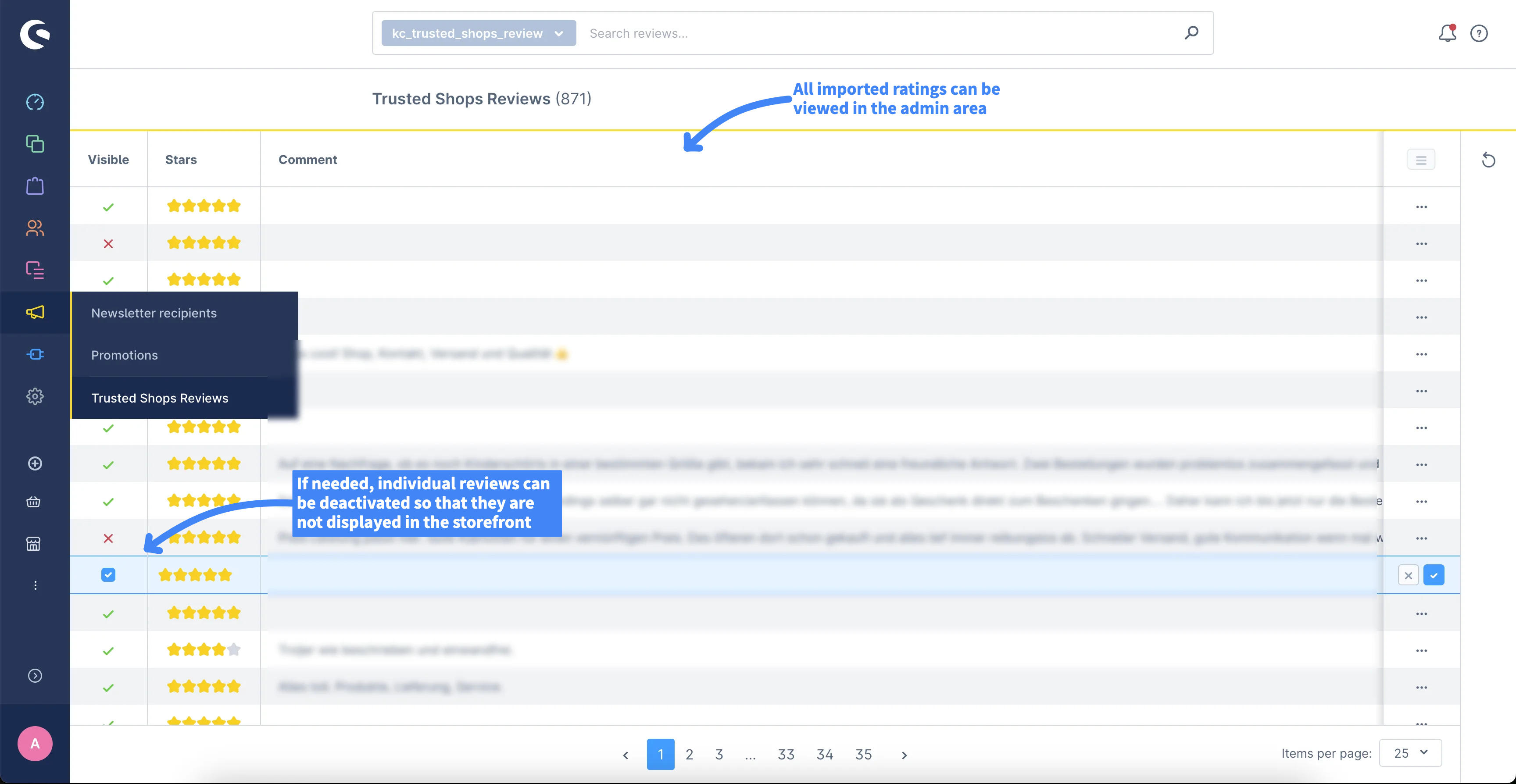Go to the previous page with left chevron
Screen dimensions: 1516x784
(626, 755)
